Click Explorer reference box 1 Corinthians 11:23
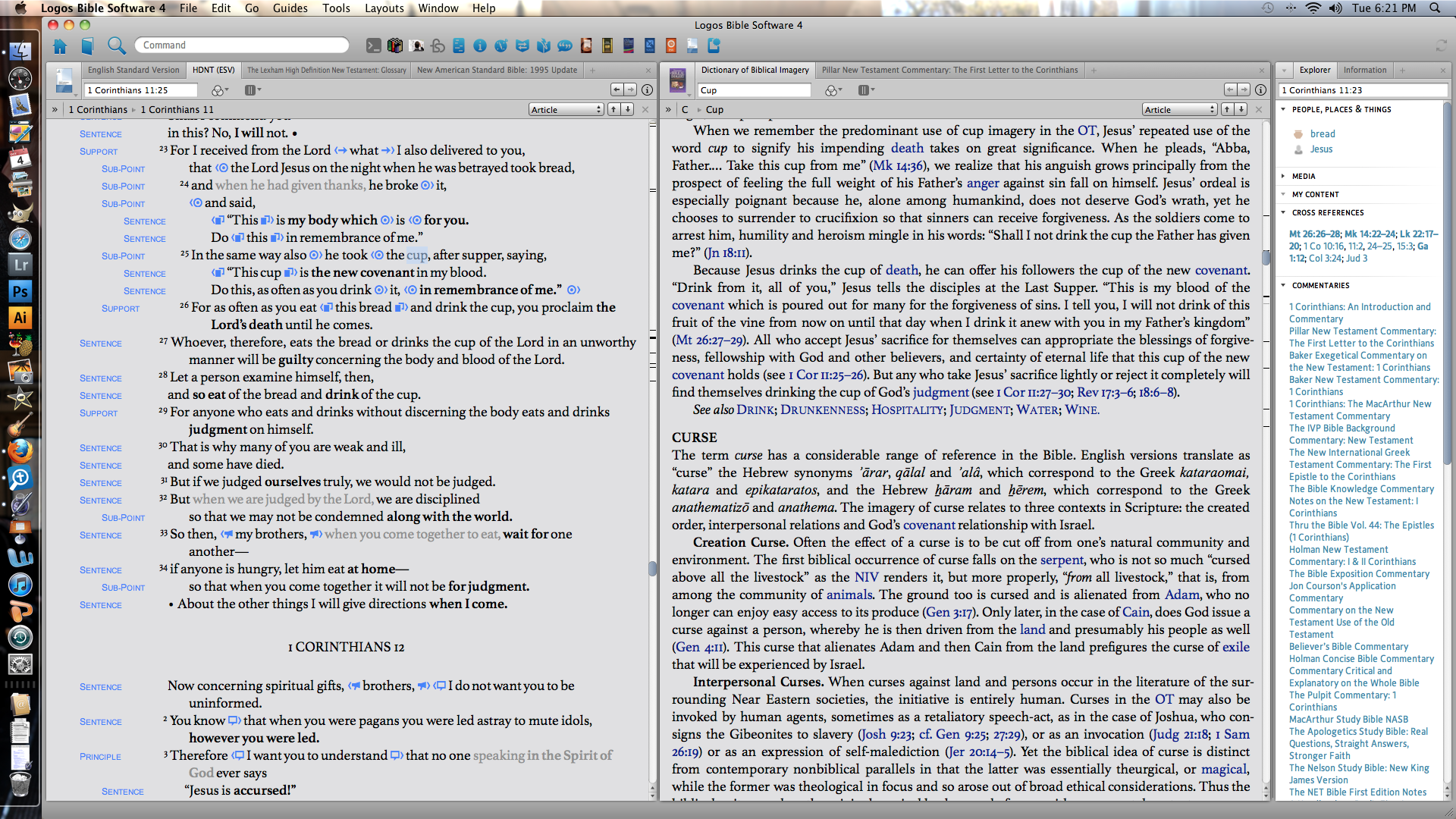This screenshot has width=1456, height=819. tap(1363, 90)
